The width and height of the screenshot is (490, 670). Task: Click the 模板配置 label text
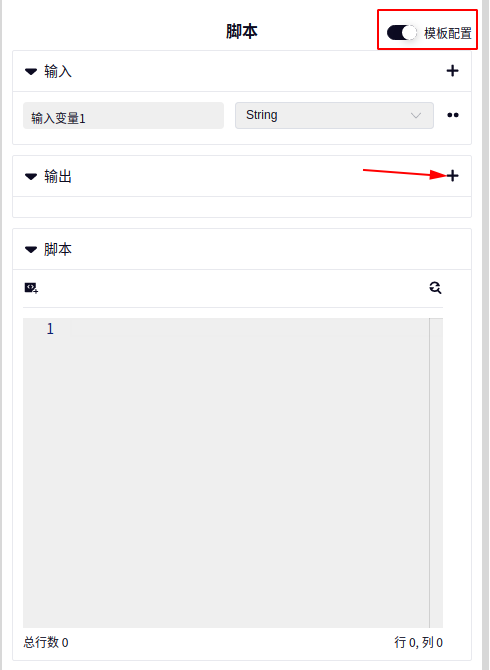(448, 33)
